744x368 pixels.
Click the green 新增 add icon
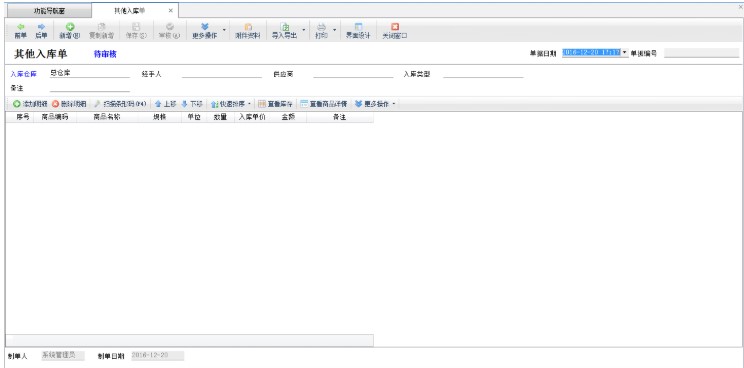click(70, 27)
